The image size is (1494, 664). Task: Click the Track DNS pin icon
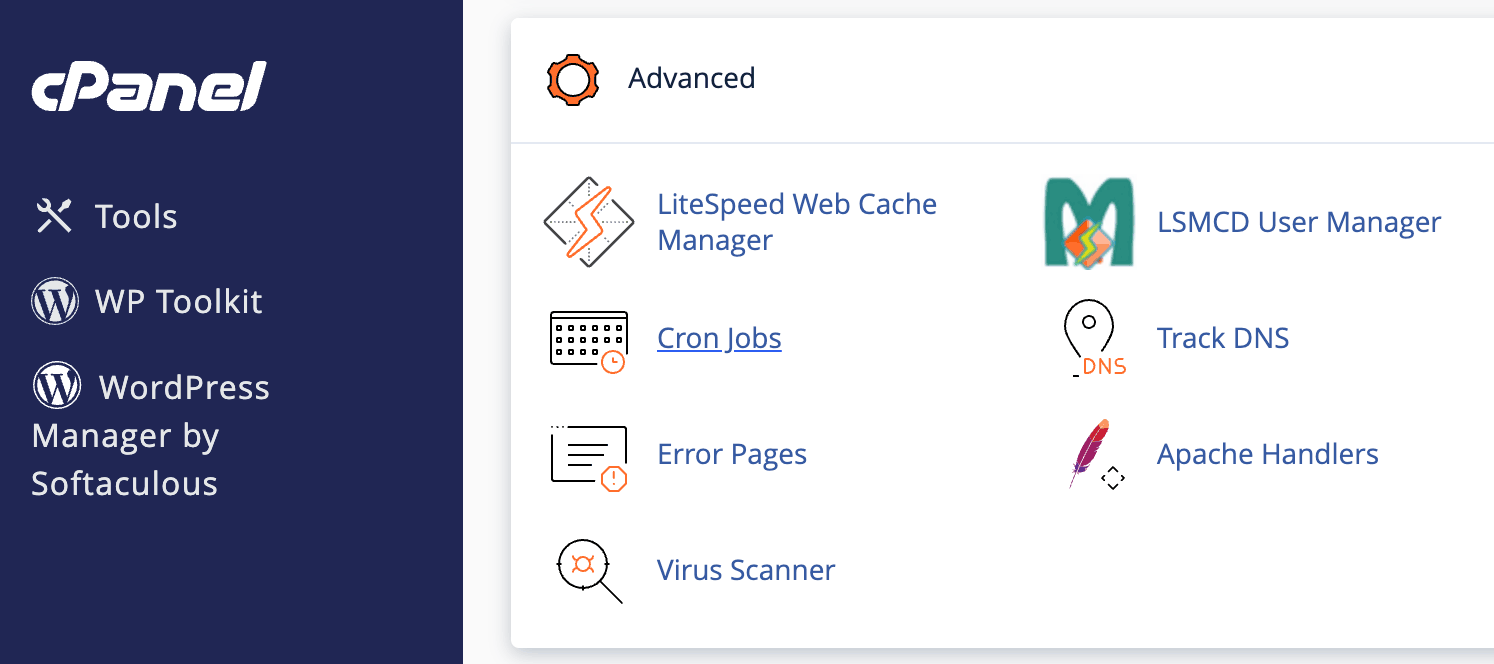coord(1089,338)
